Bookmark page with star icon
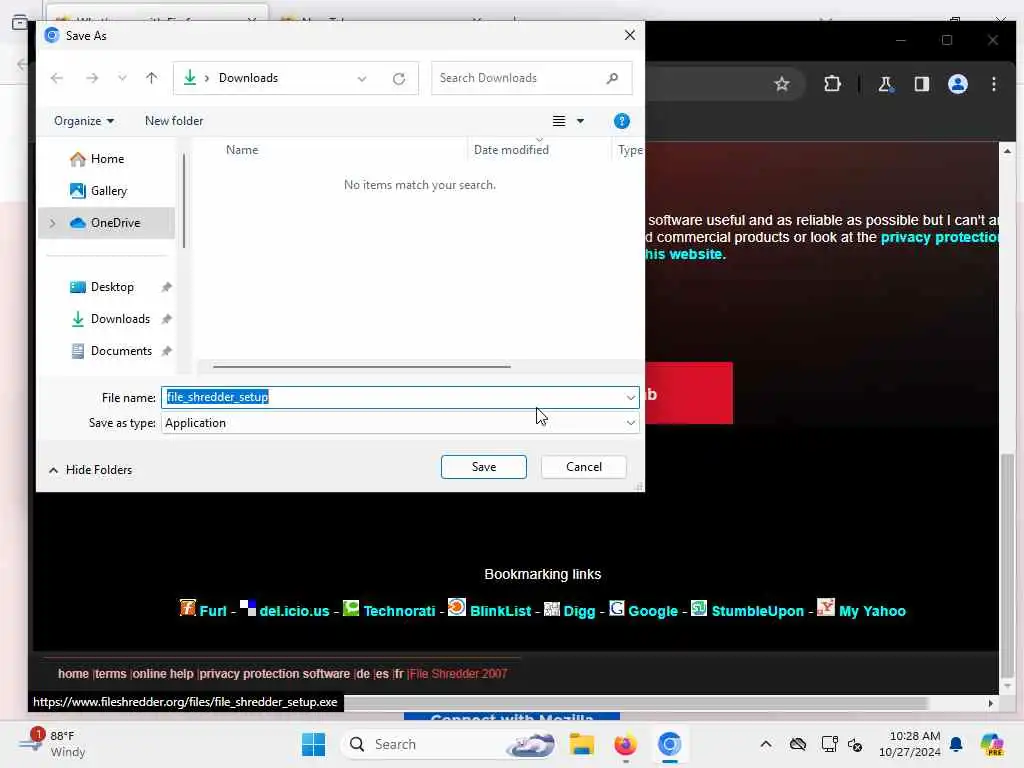The height and width of the screenshot is (768, 1024). (782, 84)
